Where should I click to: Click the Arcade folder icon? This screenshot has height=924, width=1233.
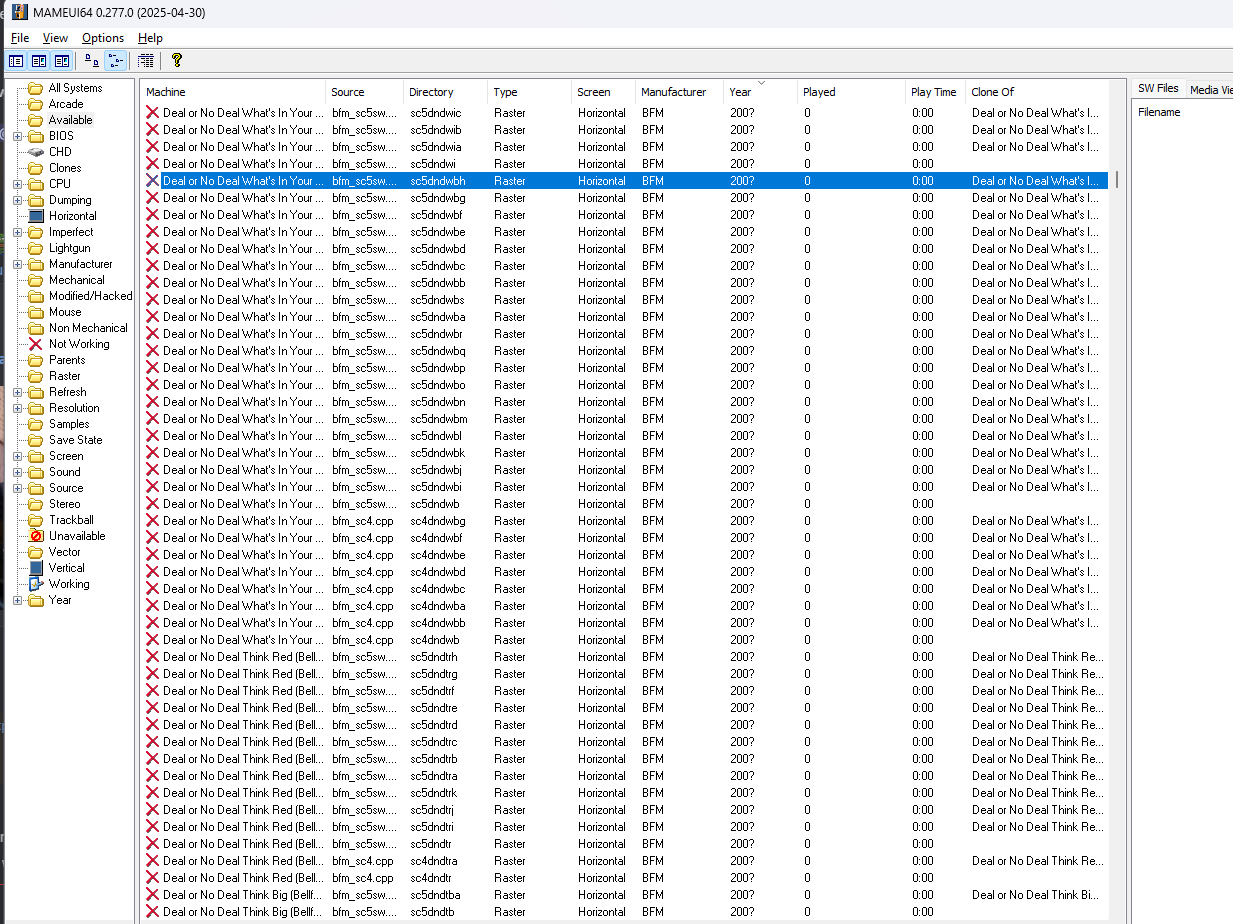click(35, 104)
